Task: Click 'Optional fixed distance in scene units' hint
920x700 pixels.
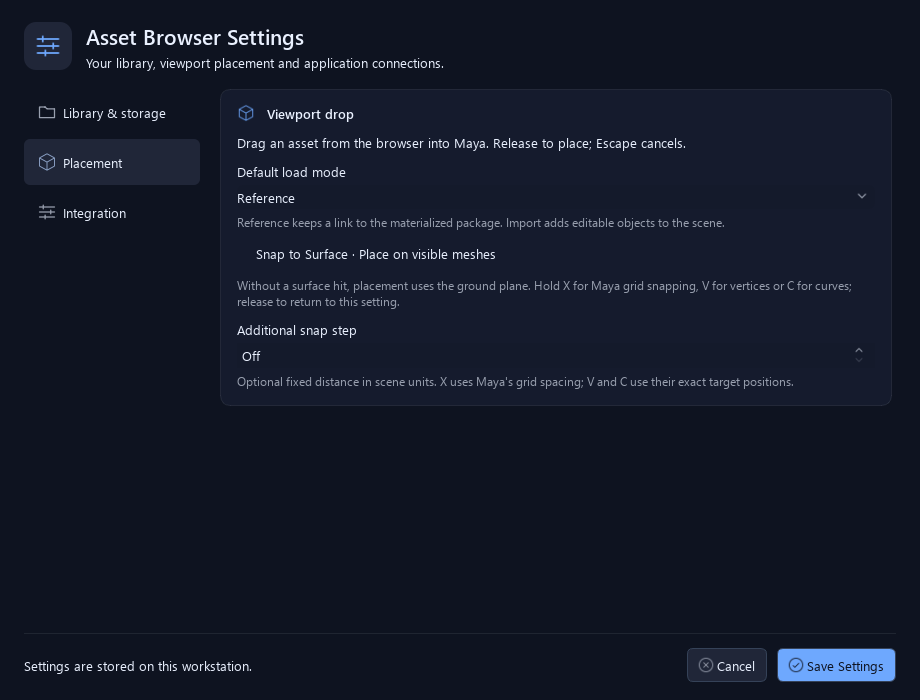Action: (x=515, y=382)
